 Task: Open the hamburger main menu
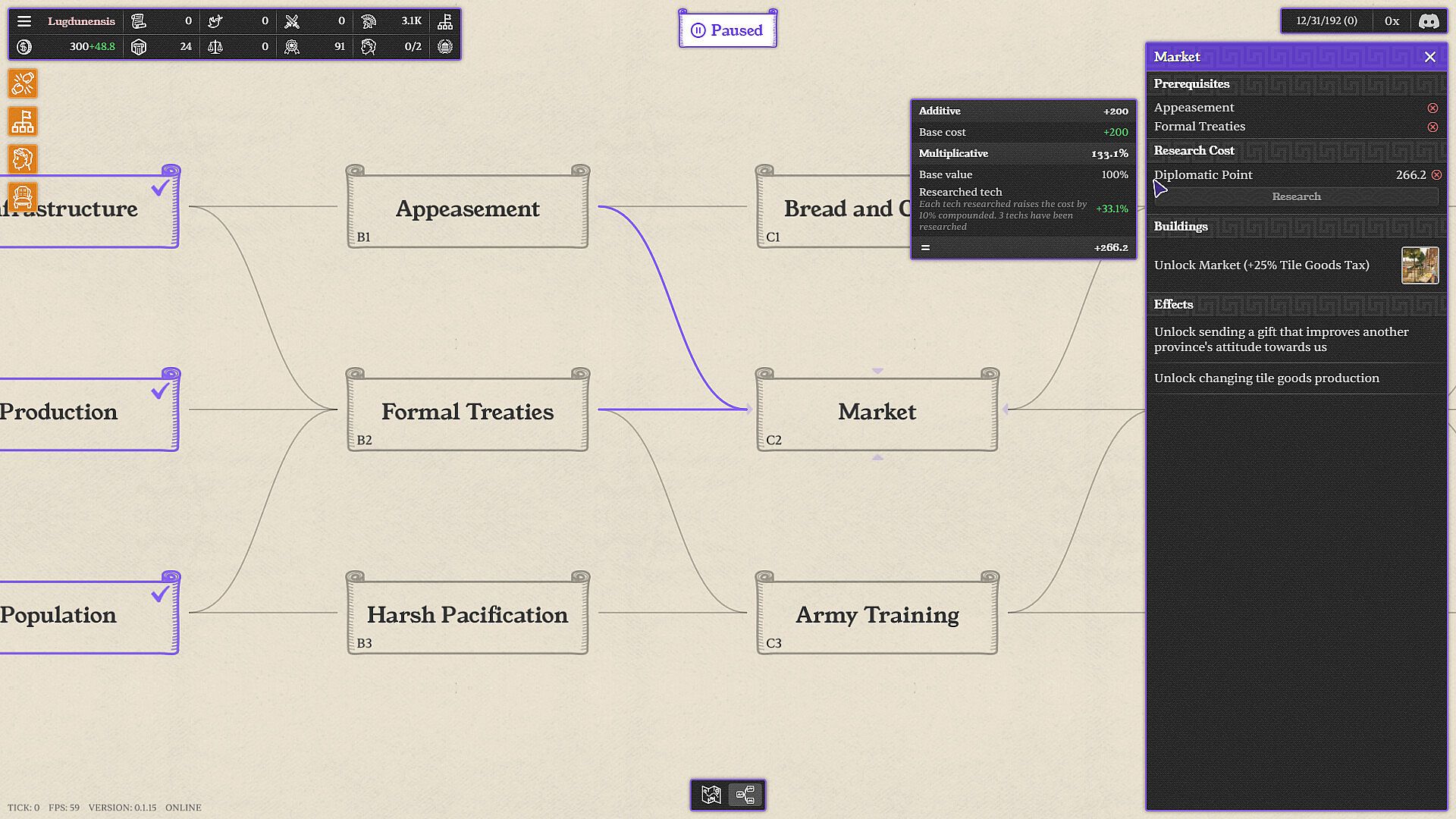pyautogui.click(x=24, y=21)
